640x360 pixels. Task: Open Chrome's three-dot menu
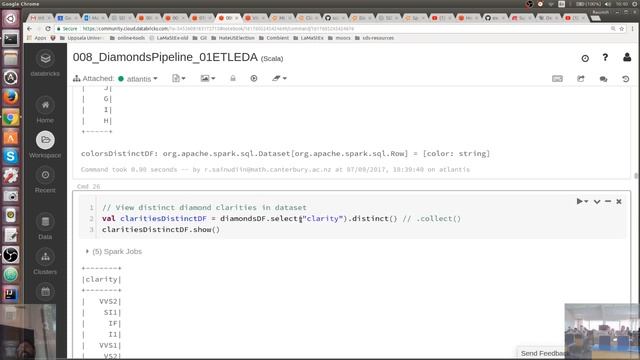[633, 29]
